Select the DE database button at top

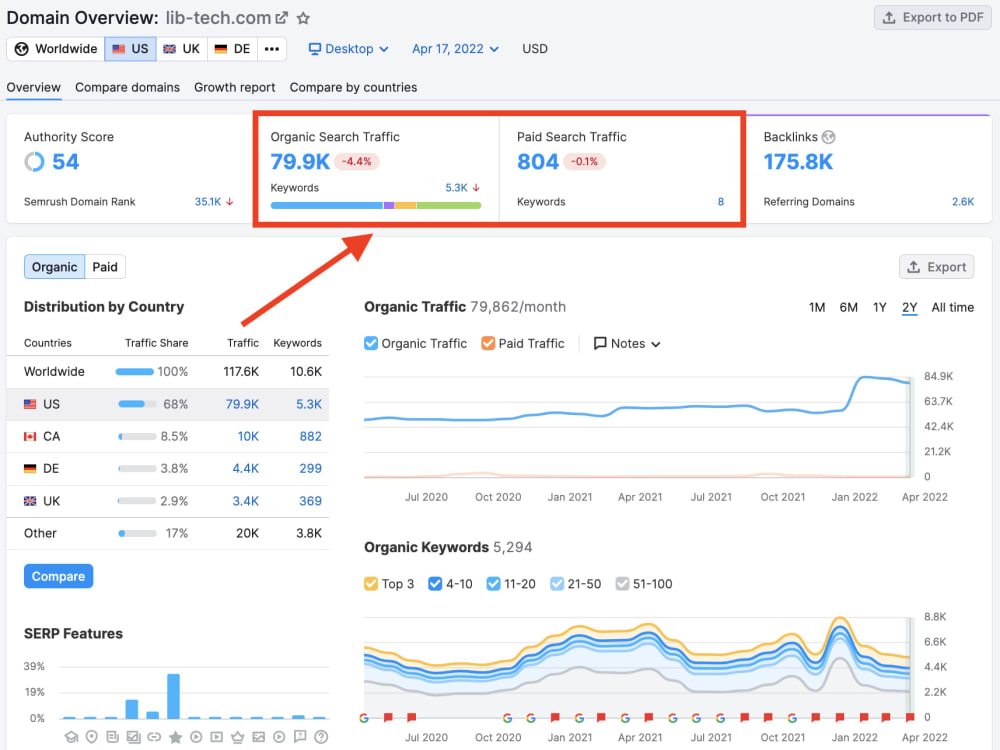pos(233,49)
